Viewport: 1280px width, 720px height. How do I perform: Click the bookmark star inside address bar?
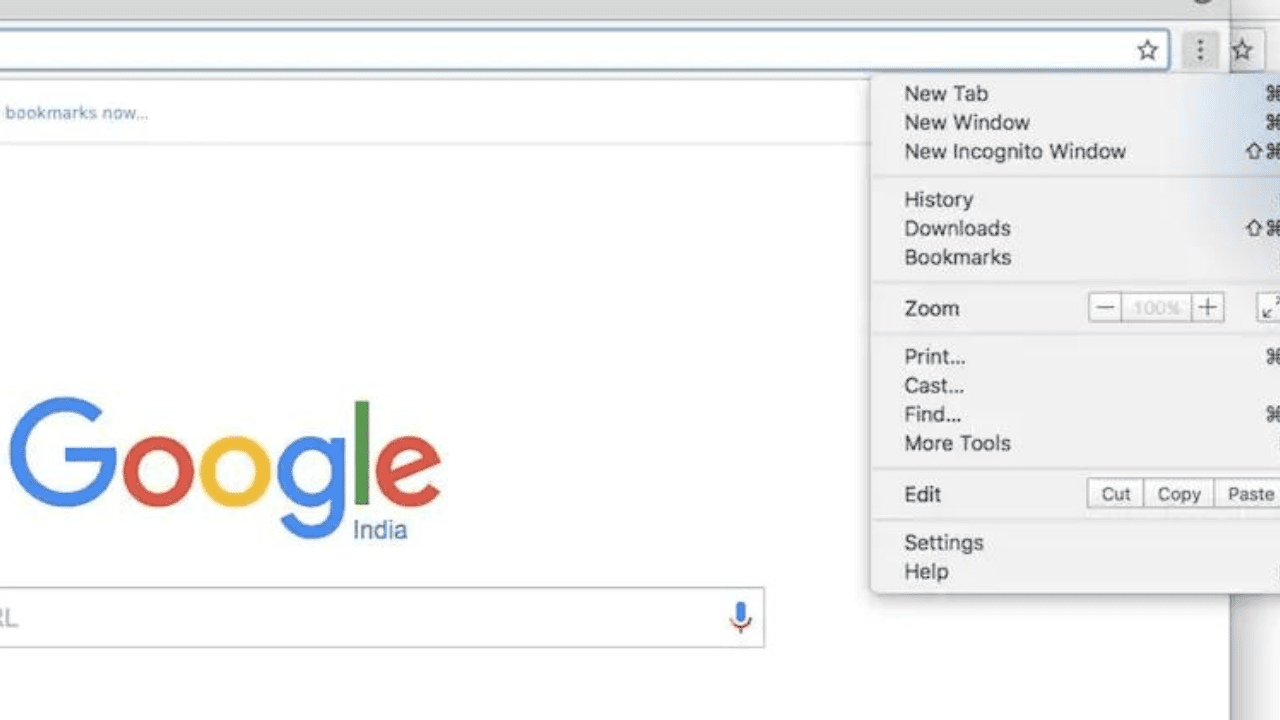point(1147,50)
